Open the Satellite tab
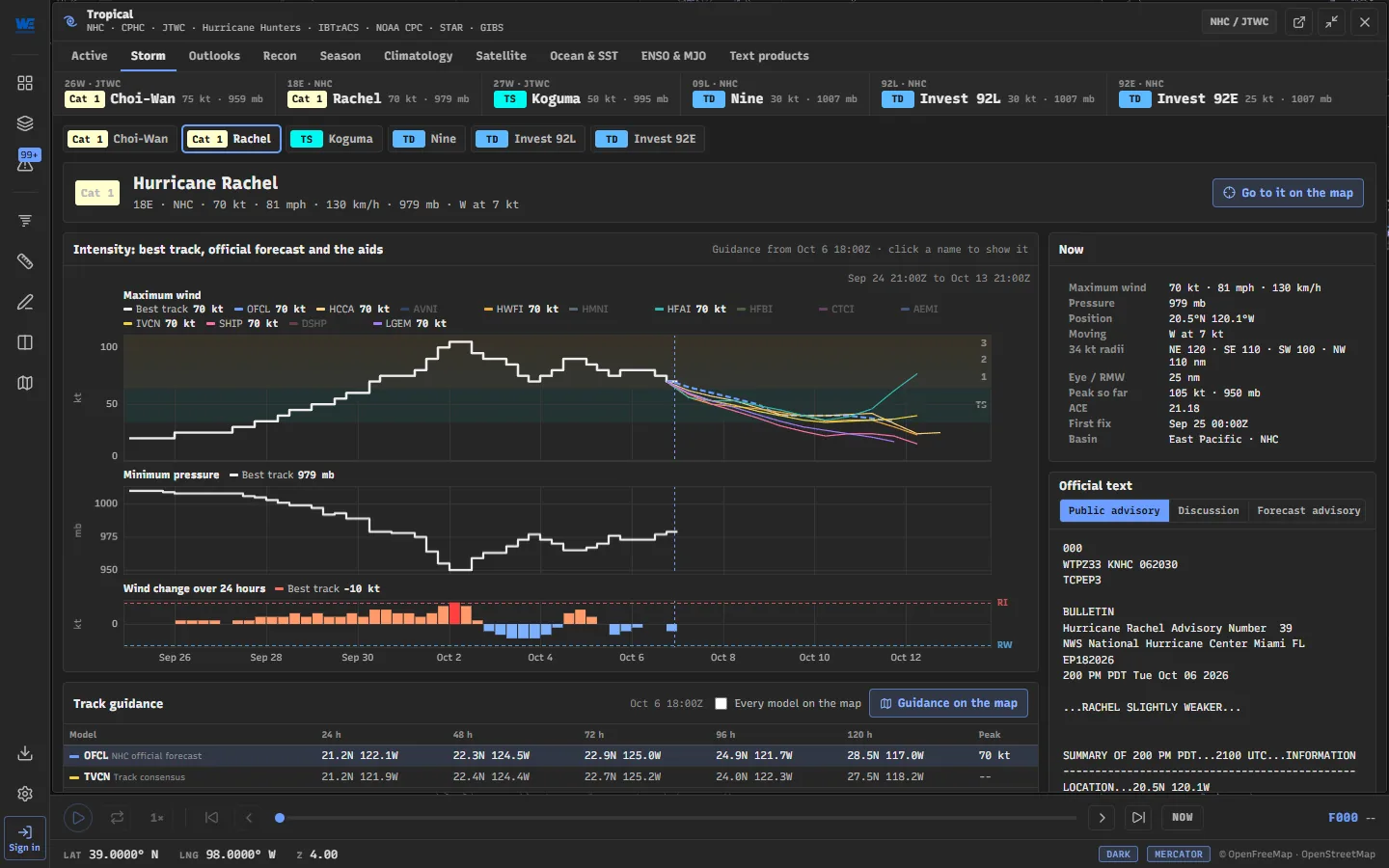1389x868 pixels. (501, 56)
